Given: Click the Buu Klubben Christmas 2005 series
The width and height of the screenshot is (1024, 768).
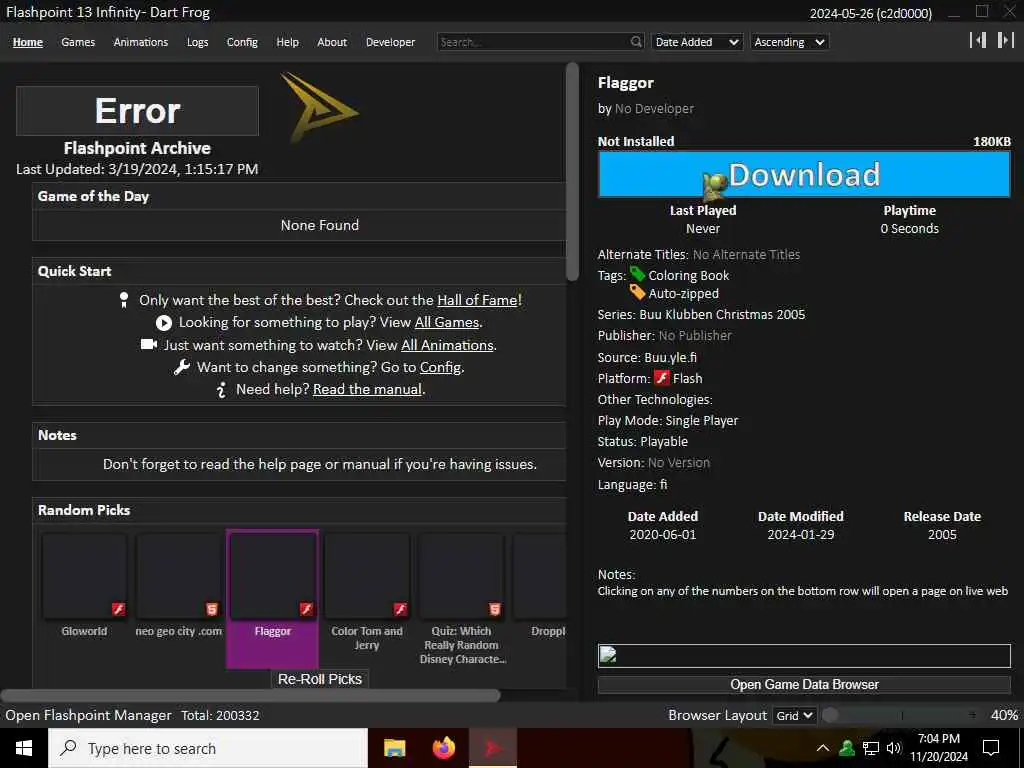Looking at the screenshot, I should tap(722, 314).
